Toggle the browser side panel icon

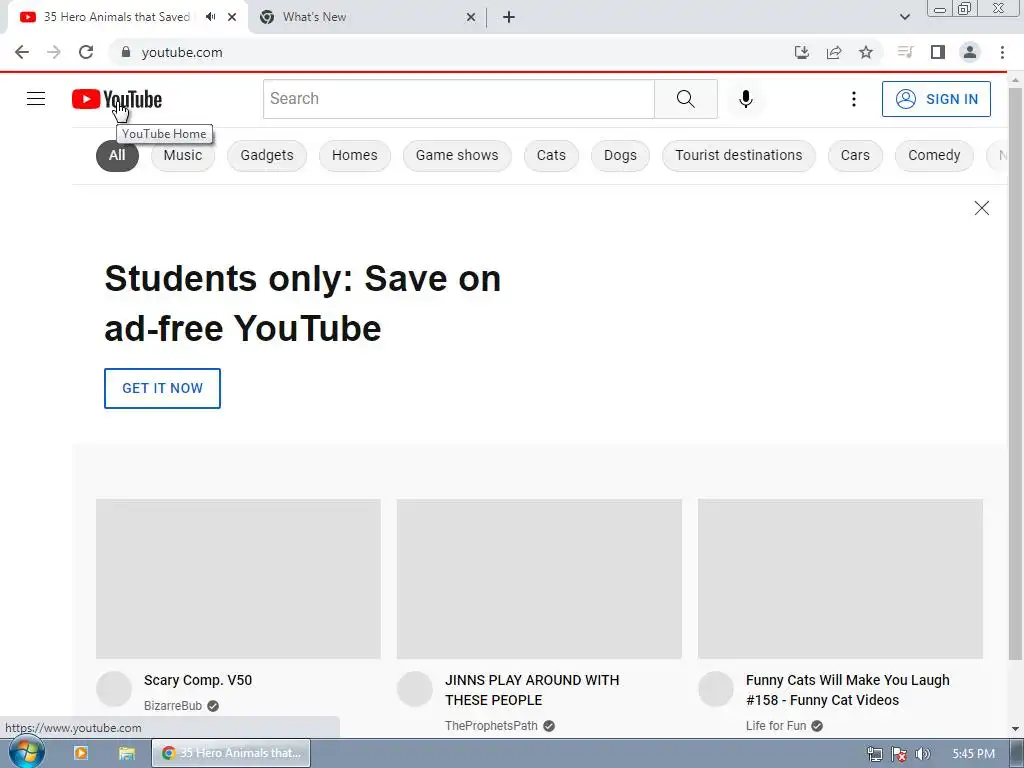point(938,52)
